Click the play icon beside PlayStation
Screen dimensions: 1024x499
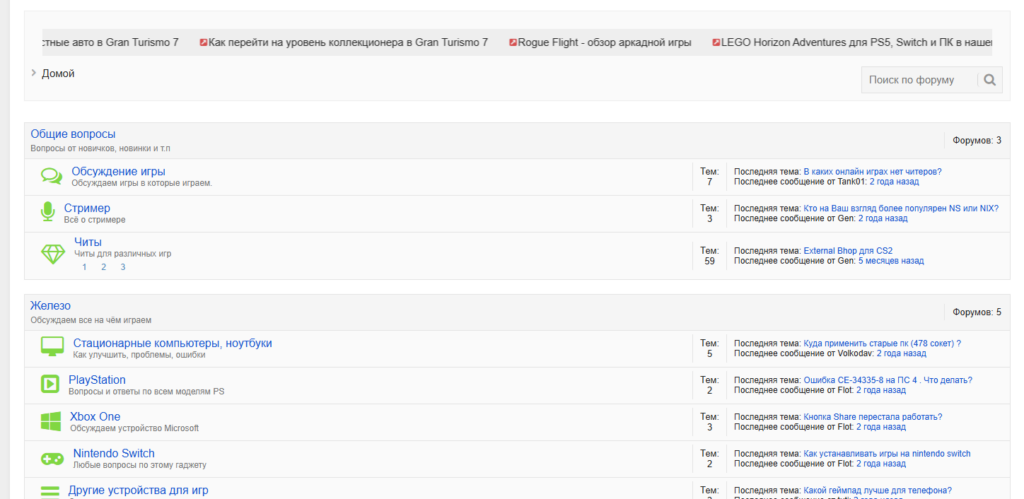coord(50,383)
